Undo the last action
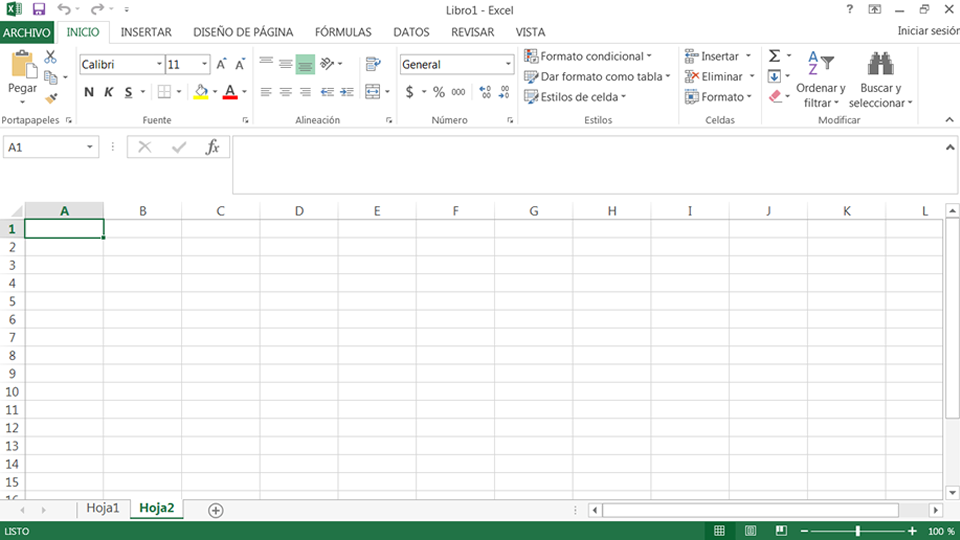The height and width of the screenshot is (540, 960). pos(64,9)
